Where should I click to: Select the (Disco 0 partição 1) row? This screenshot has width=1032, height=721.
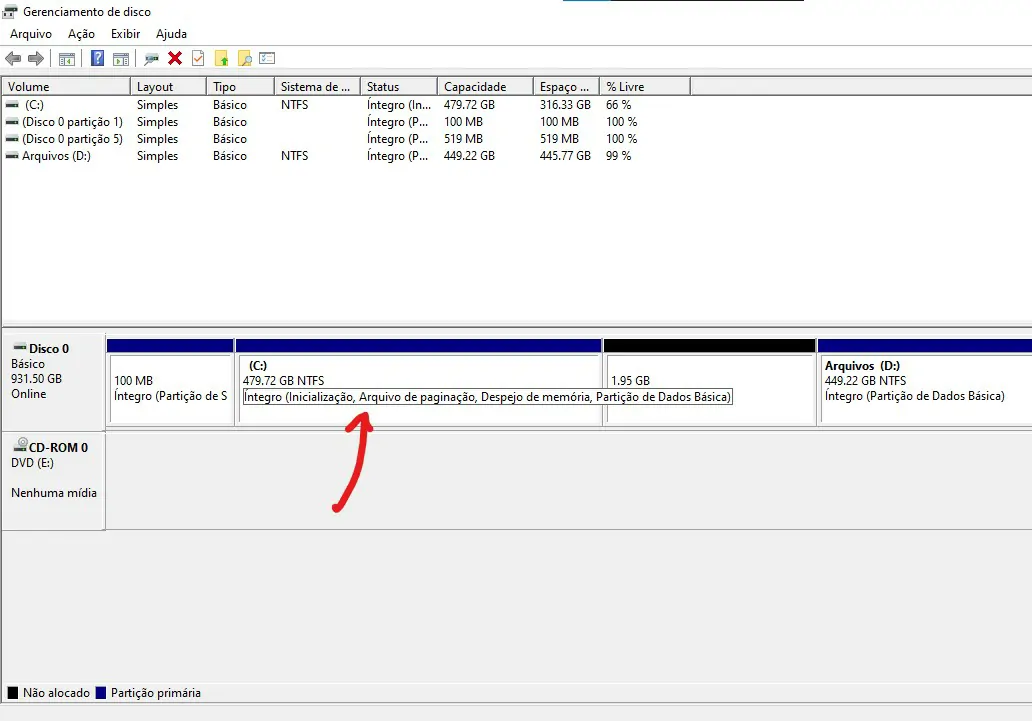click(346, 122)
